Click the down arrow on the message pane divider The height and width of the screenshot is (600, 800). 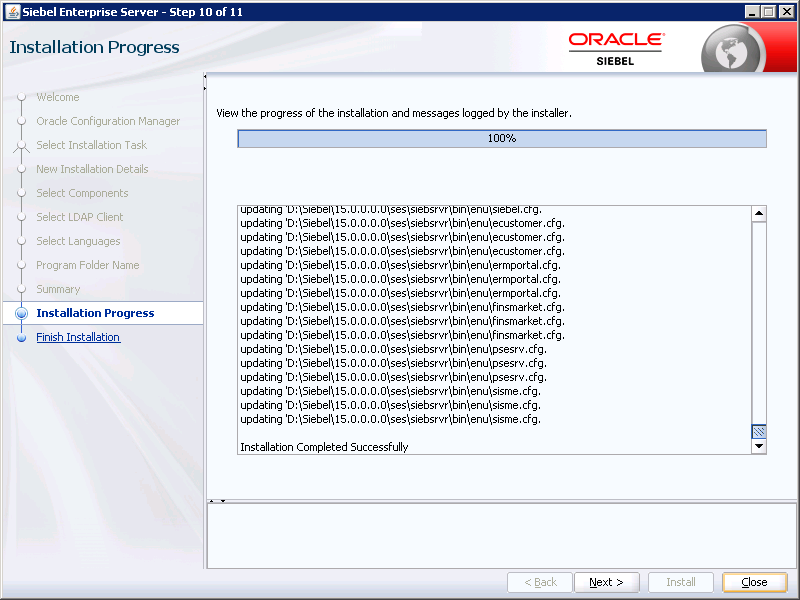pyautogui.click(x=223, y=501)
